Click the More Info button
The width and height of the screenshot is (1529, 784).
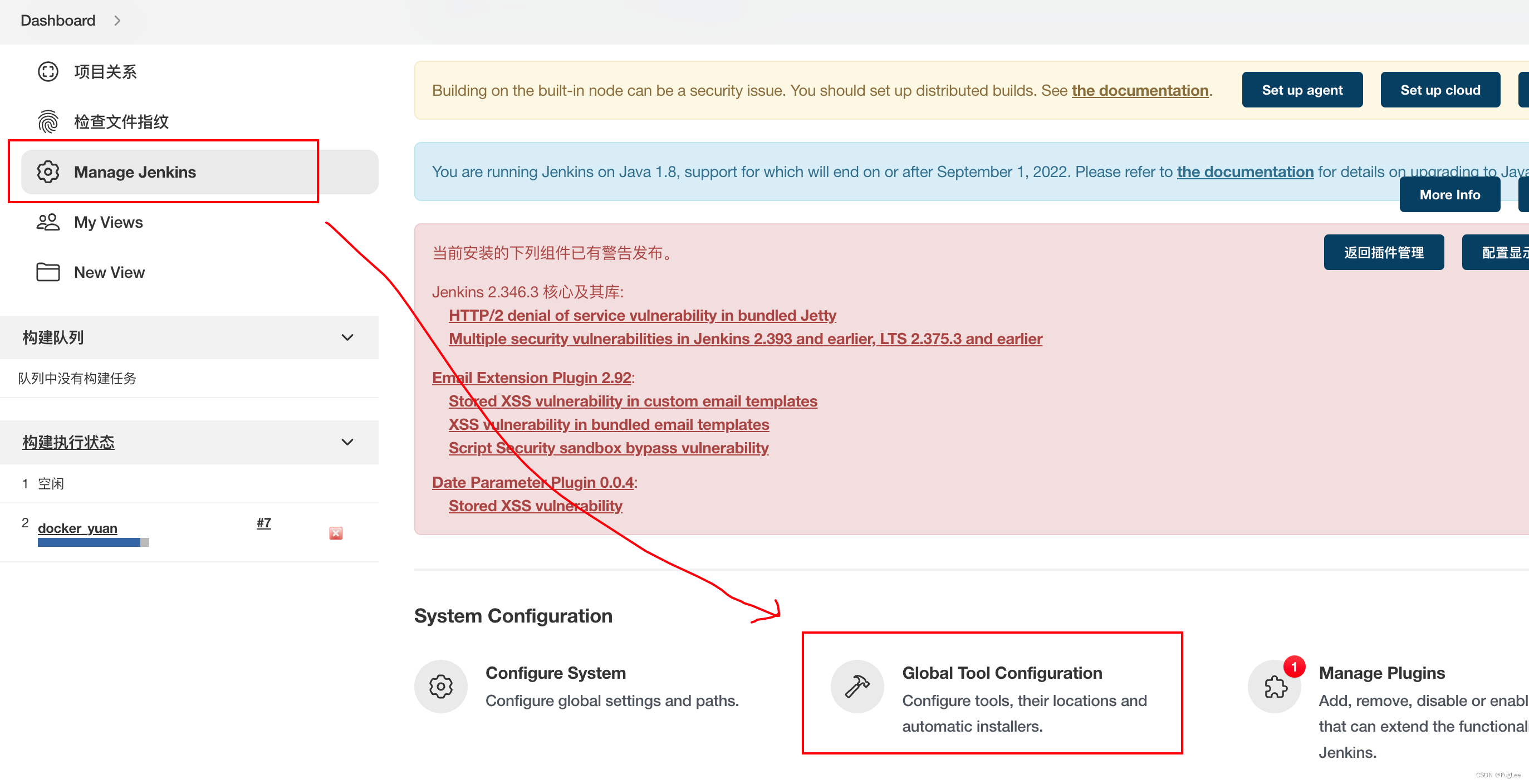(1449, 195)
